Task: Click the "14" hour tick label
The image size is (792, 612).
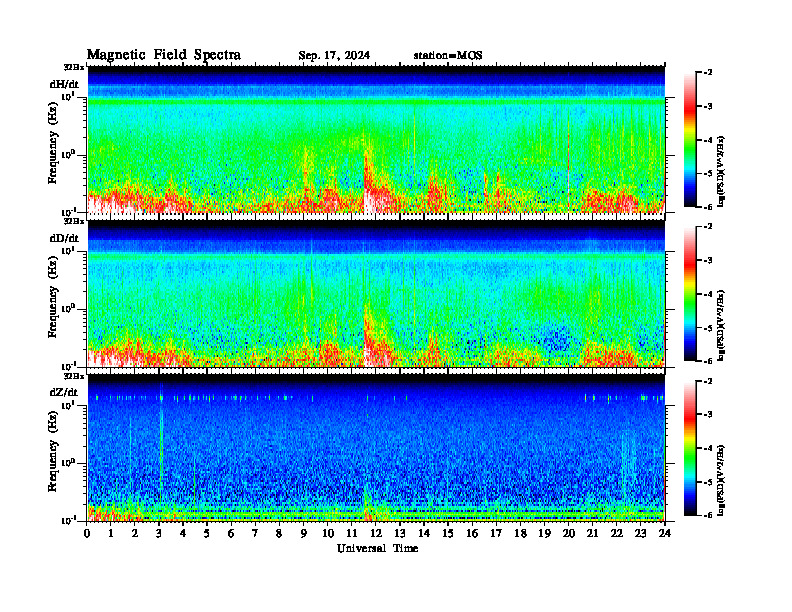Action: tap(424, 534)
